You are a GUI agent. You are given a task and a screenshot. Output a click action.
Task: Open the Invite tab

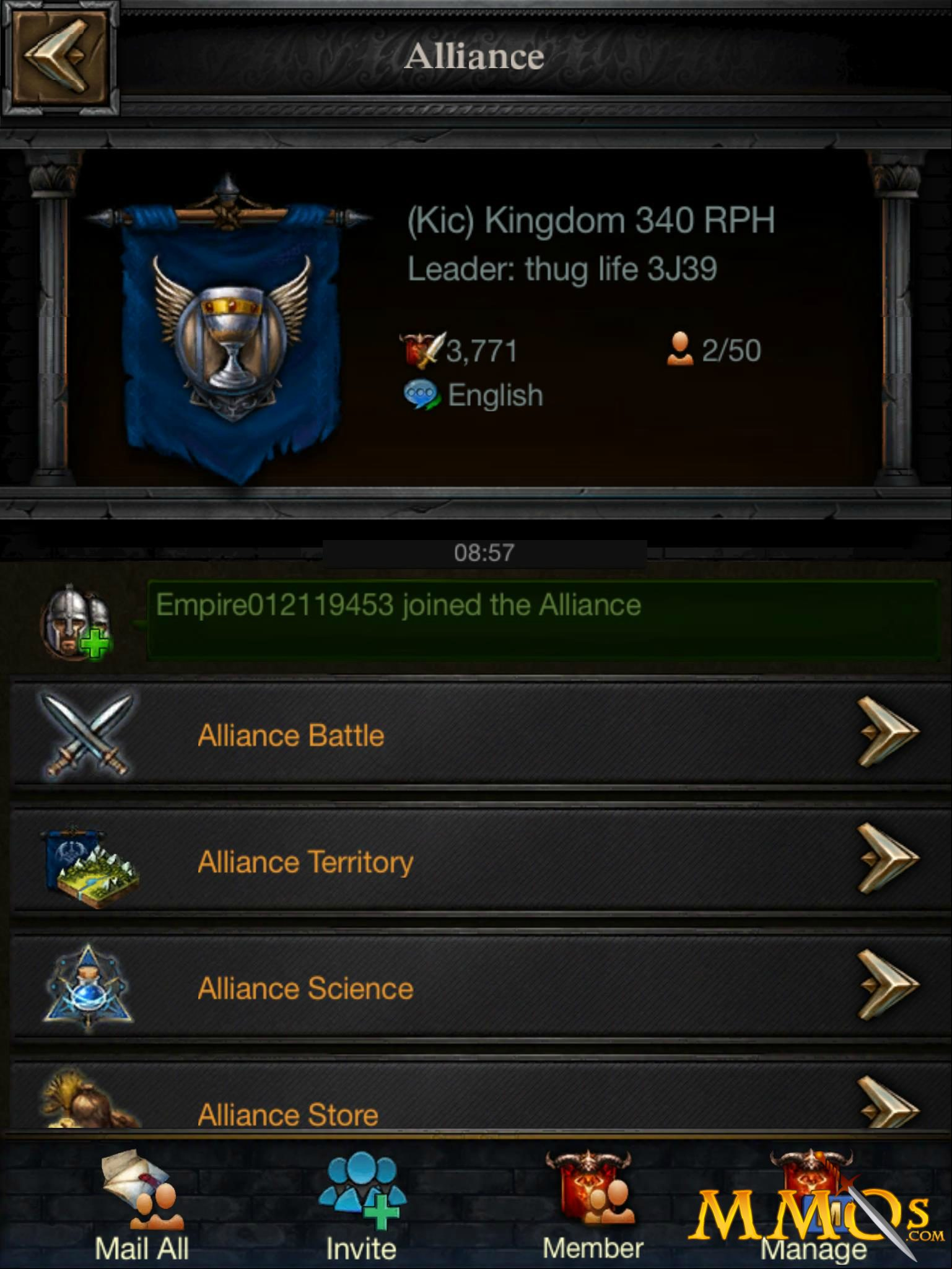(x=361, y=1206)
